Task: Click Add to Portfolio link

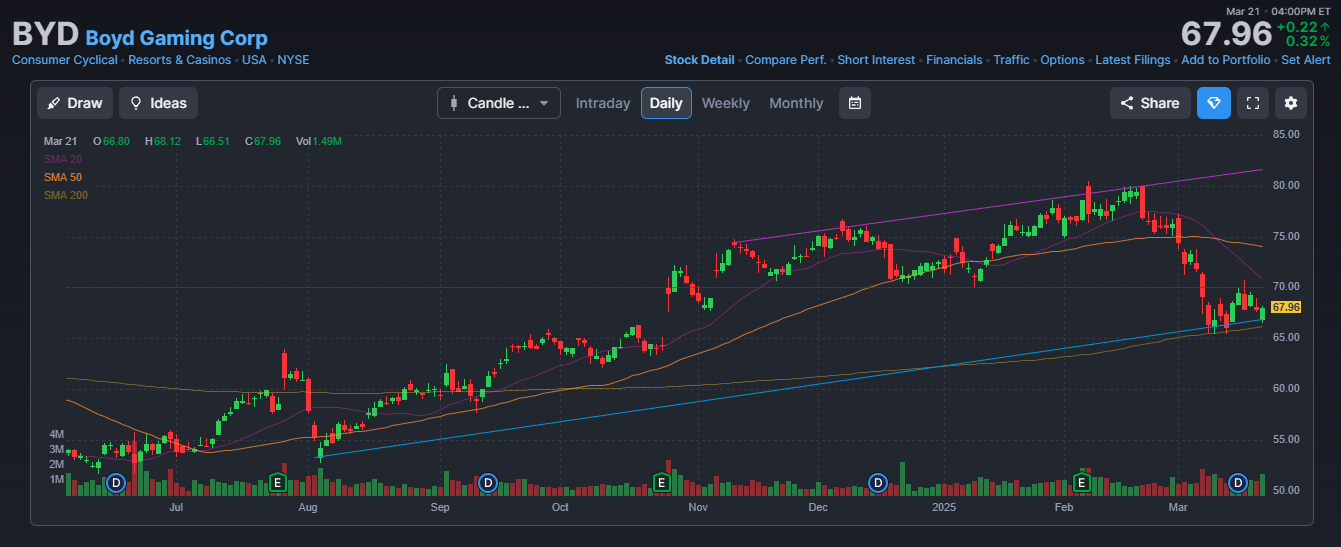Action: (1226, 60)
